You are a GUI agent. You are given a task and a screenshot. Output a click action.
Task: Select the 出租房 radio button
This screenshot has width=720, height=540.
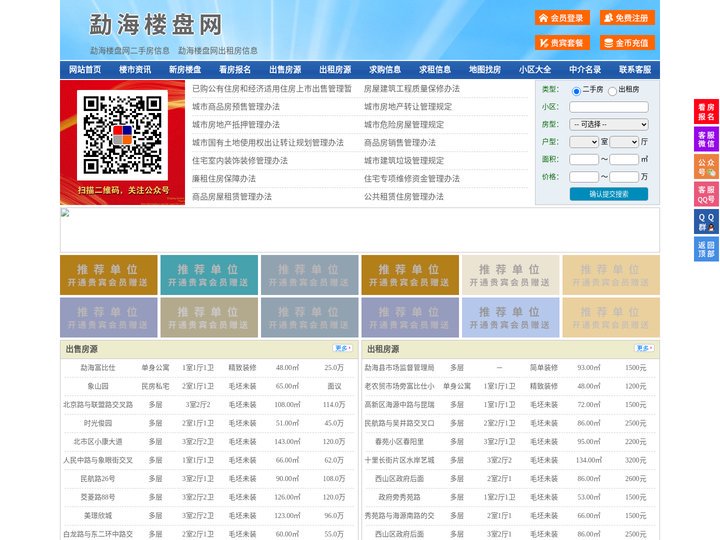612,91
